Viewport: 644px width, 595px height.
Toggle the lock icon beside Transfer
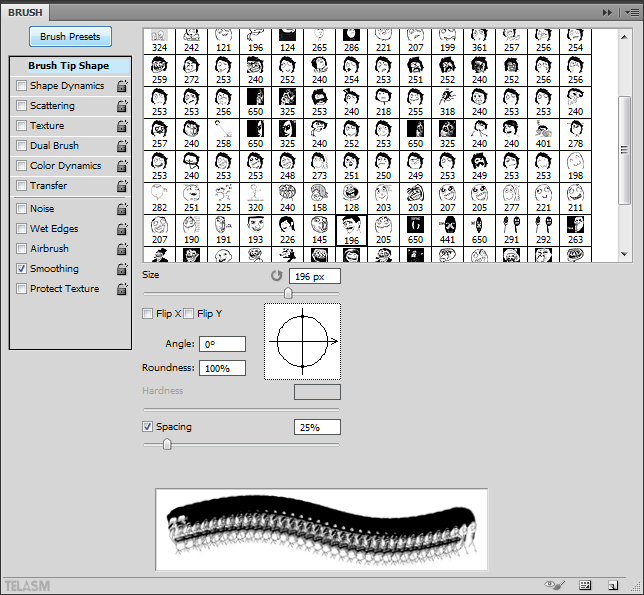tap(122, 186)
